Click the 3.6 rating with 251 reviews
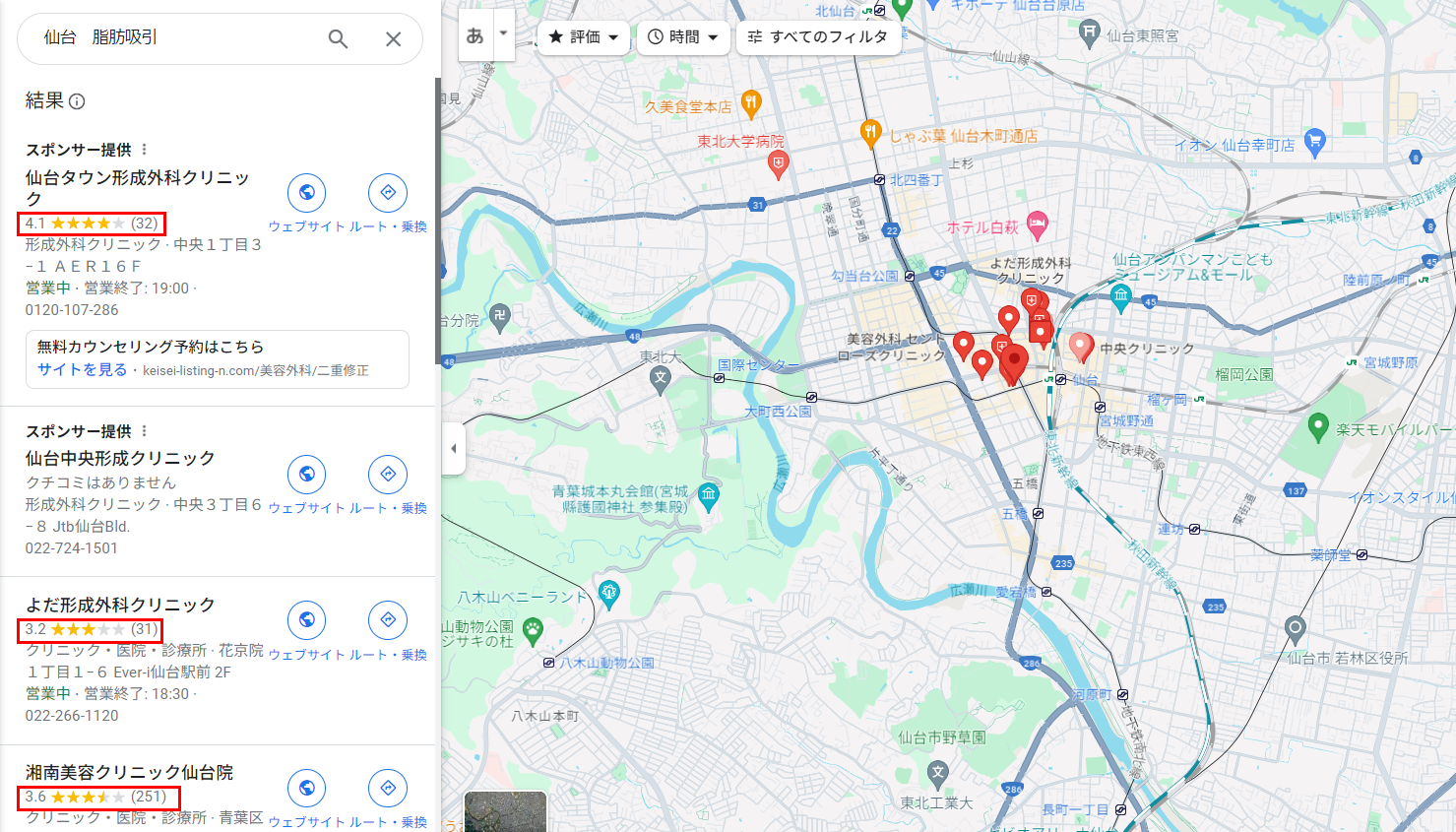 click(x=98, y=797)
